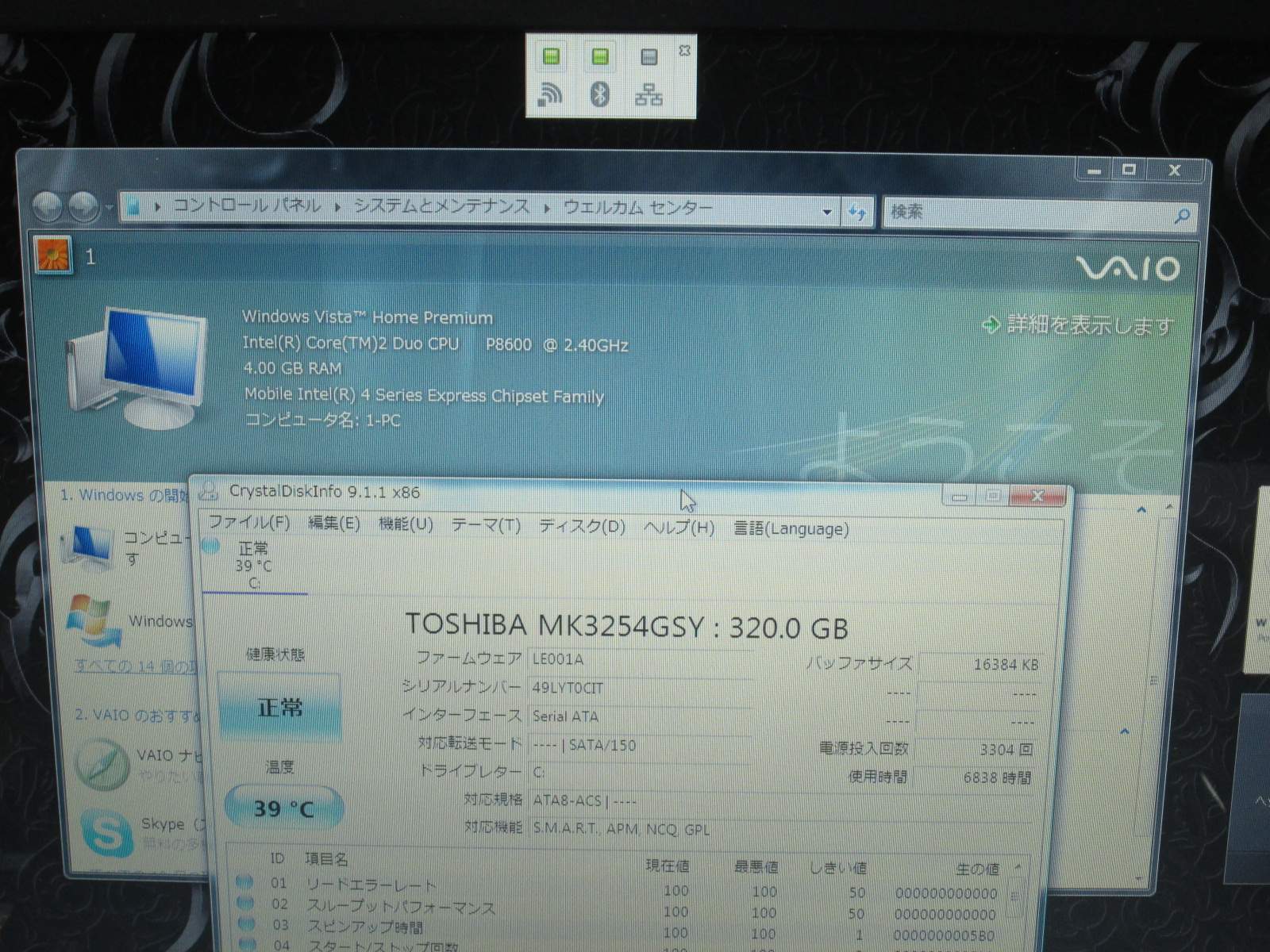Viewport: 1270px width, 952px height.
Task: Go forward in the Control Panel window
Action: 83,208
